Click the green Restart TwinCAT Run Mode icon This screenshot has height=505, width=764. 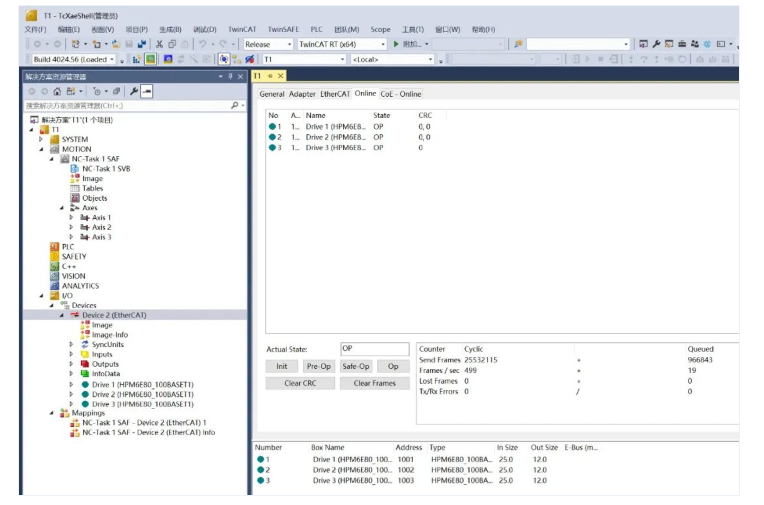click(x=151, y=59)
